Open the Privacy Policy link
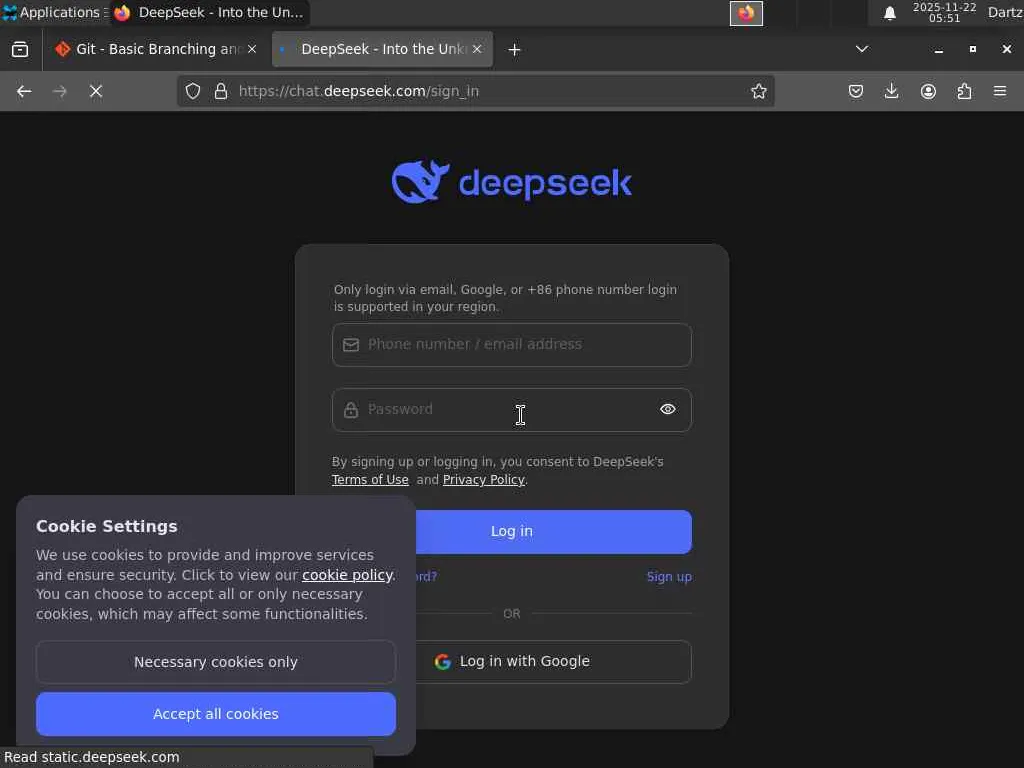 484,480
